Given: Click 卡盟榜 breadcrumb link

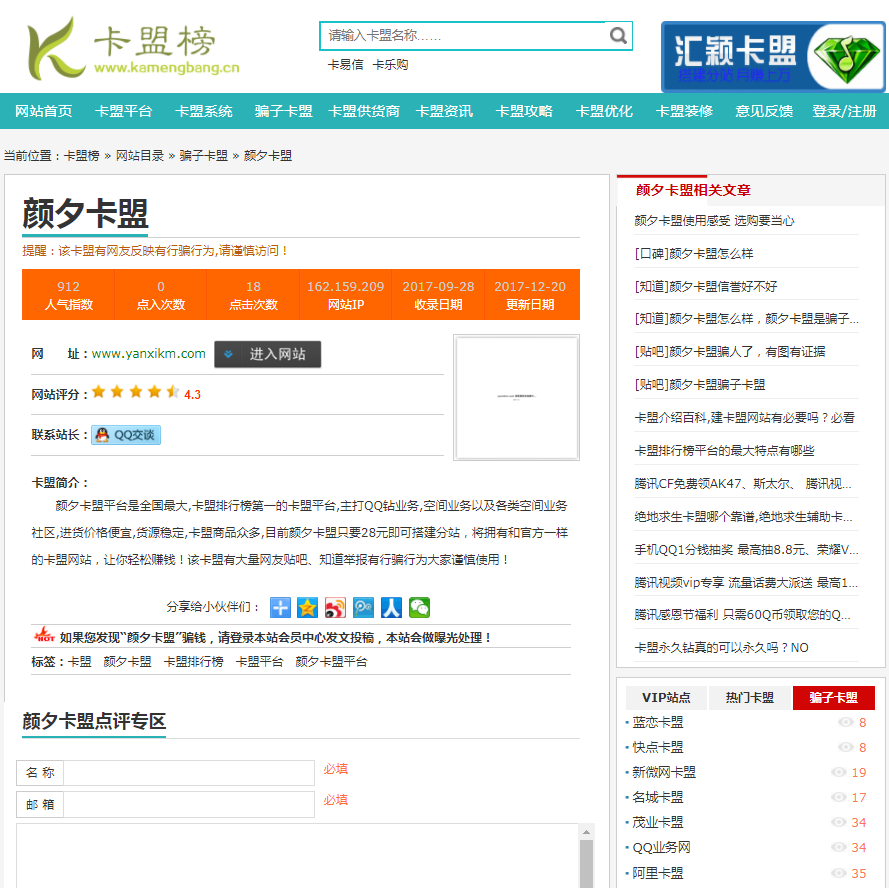Looking at the screenshot, I should 82,155.
